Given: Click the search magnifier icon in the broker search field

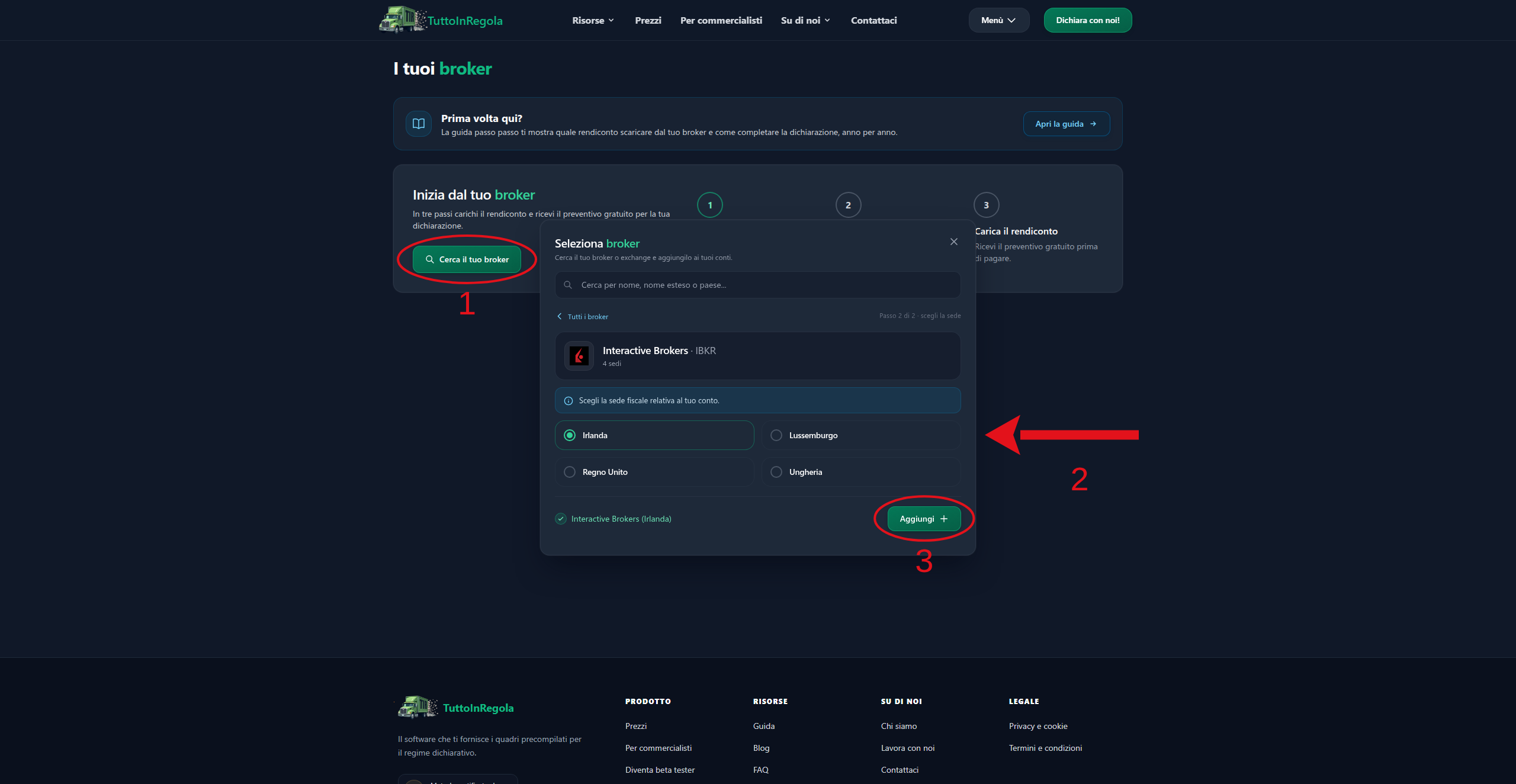Looking at the screenshot, I should coord(568,285).
